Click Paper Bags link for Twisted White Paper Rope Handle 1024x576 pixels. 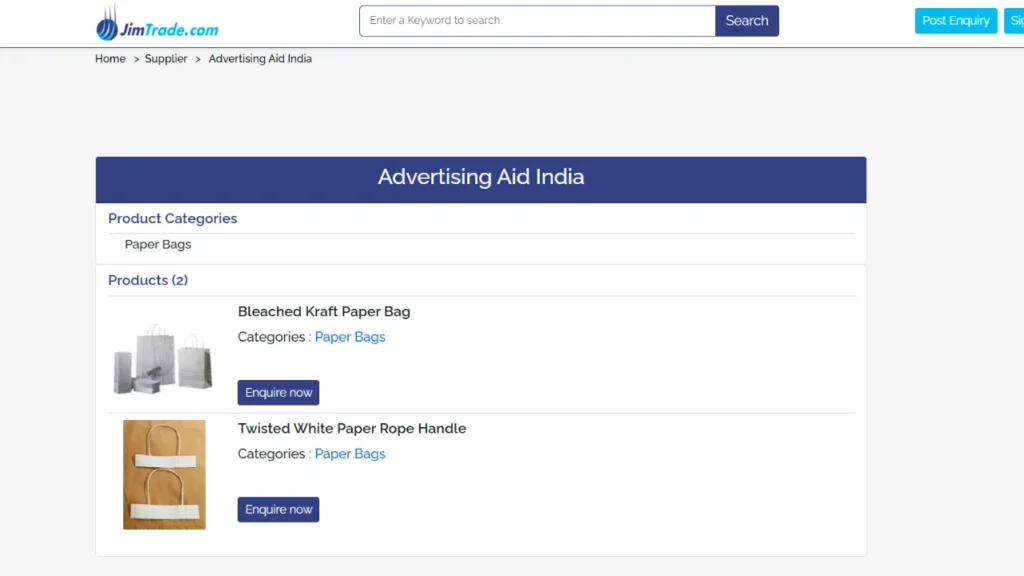350,453
